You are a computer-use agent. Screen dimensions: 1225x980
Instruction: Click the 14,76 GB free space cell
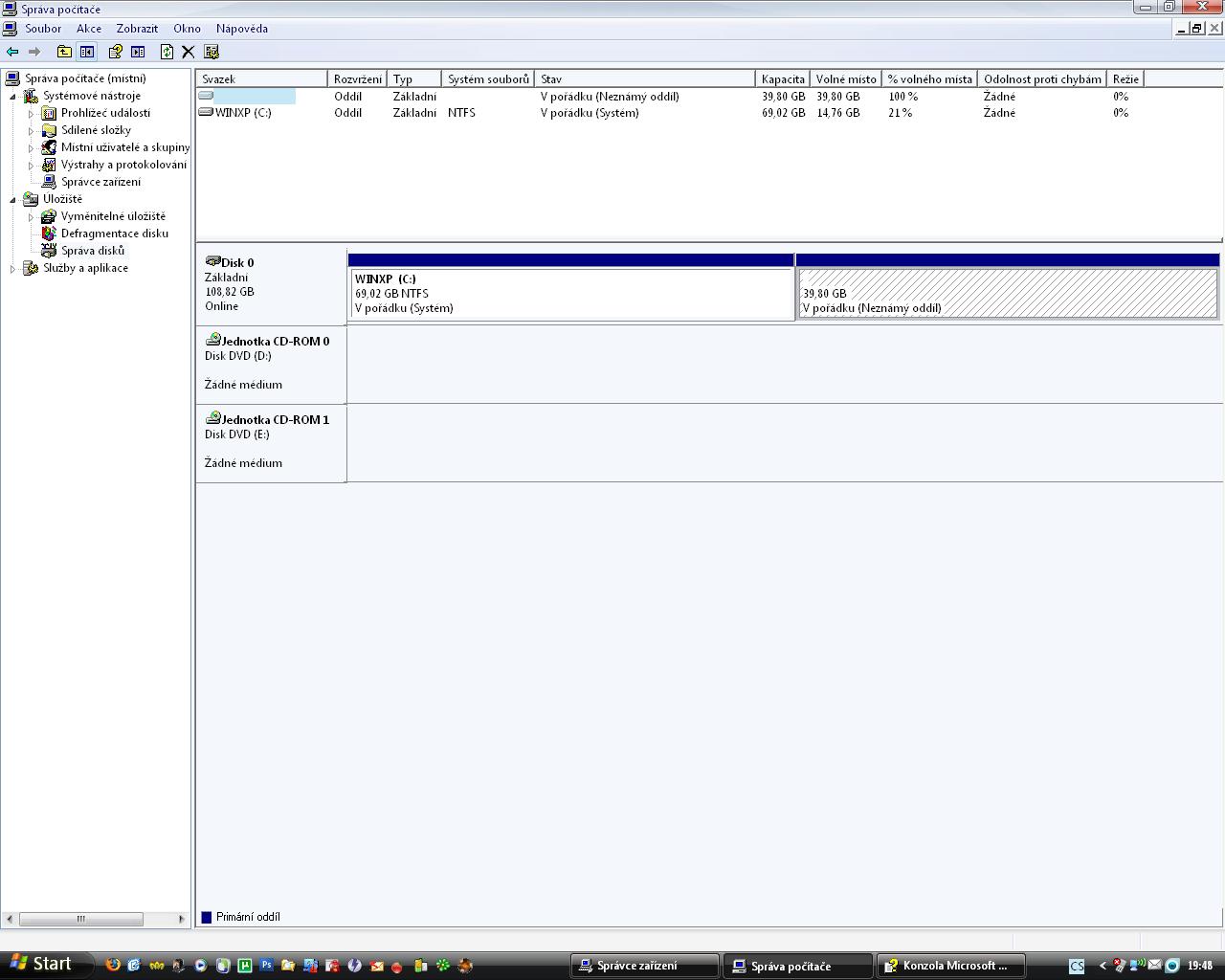[x=838, y=113]
